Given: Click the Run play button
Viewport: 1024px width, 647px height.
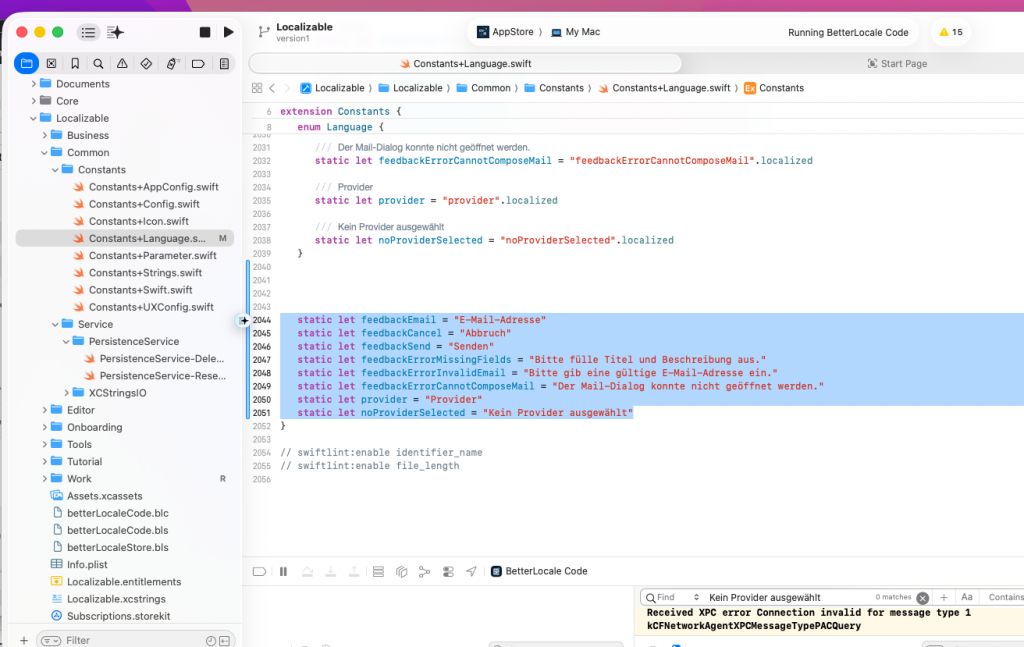Looking at the screenshot, I should 228,33.
